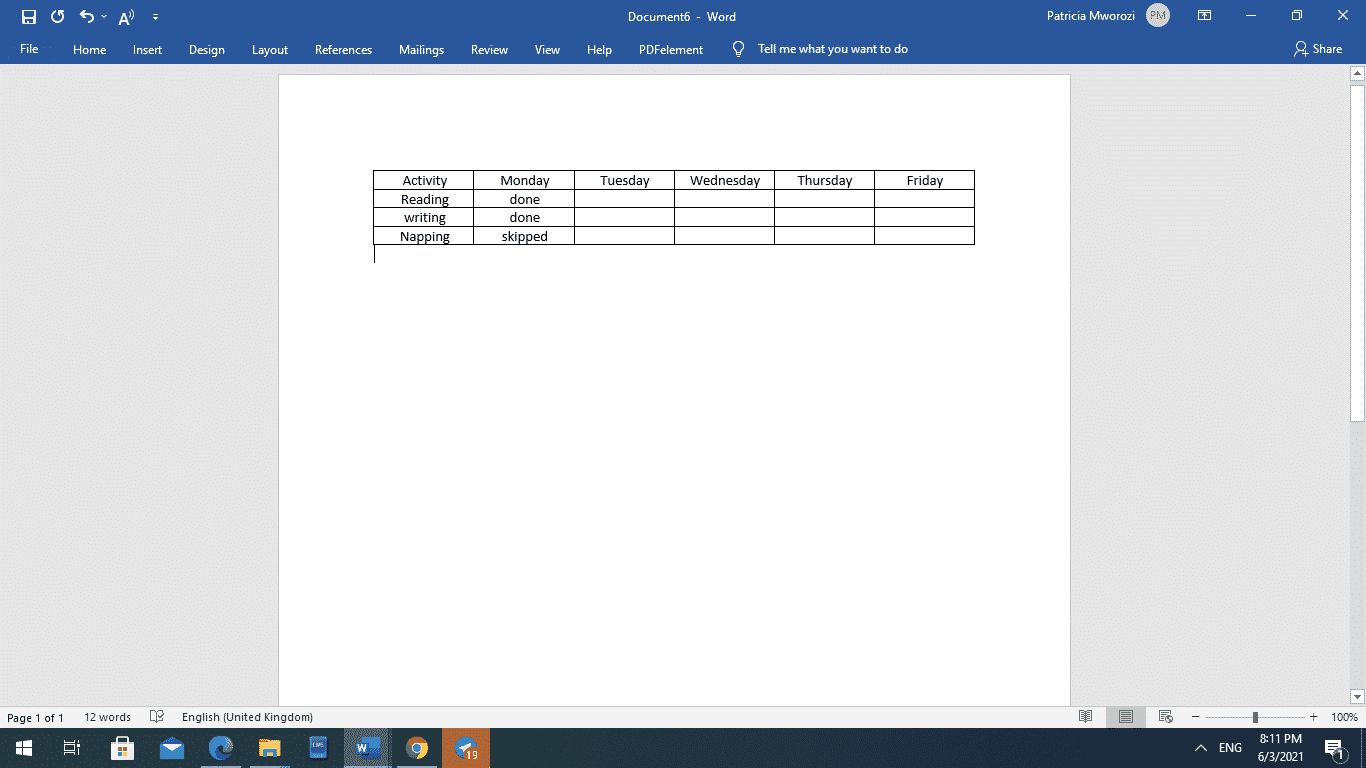Screen dimensions: 1366x768
Task: Save the document using the Save icon
Action: [29, 16]
